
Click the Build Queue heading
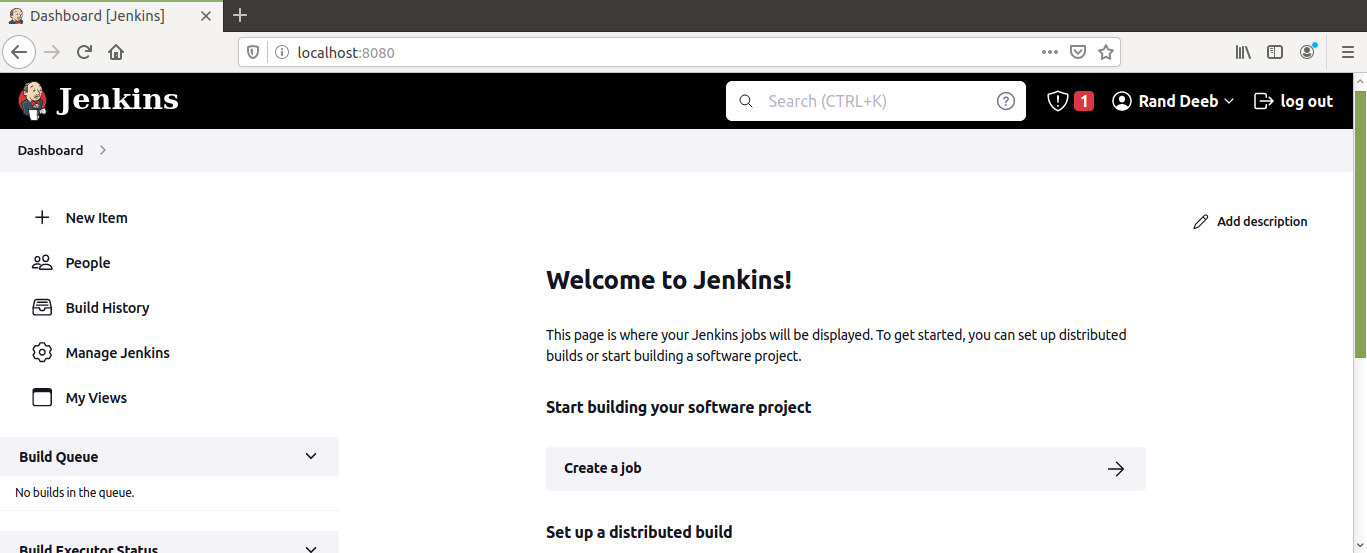pyautogui.click(x=59, y=456)
